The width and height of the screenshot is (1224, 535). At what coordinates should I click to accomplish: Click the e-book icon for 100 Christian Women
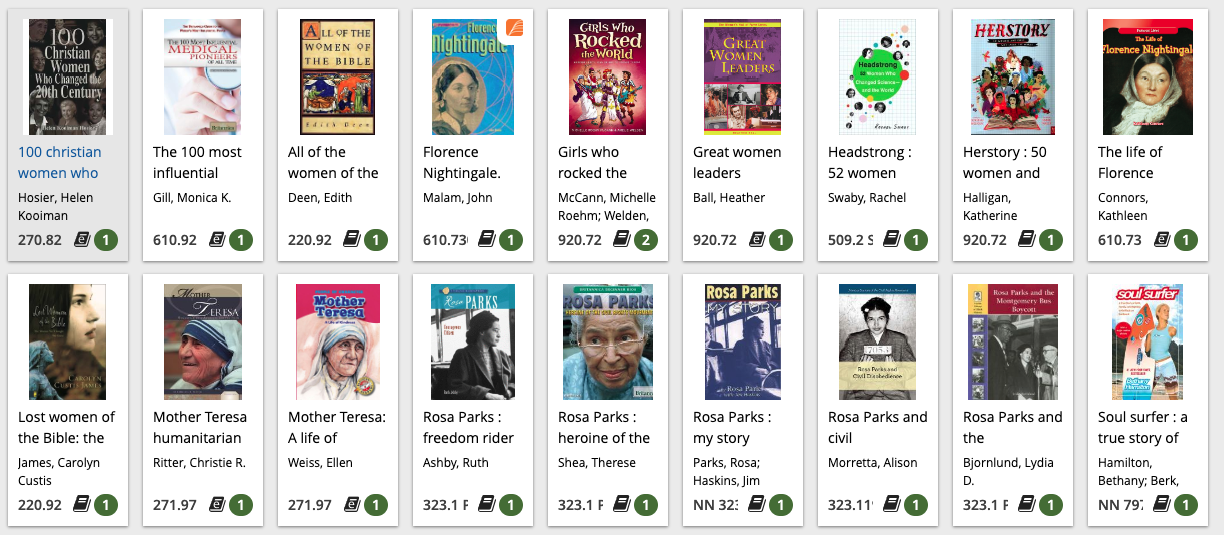(x=81, y=240)
